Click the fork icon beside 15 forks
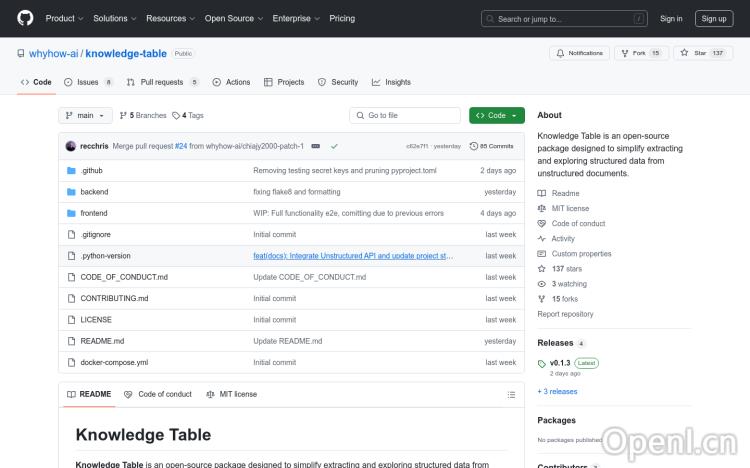Viewport: 750px width, 468px height. (x=541, y=299)
